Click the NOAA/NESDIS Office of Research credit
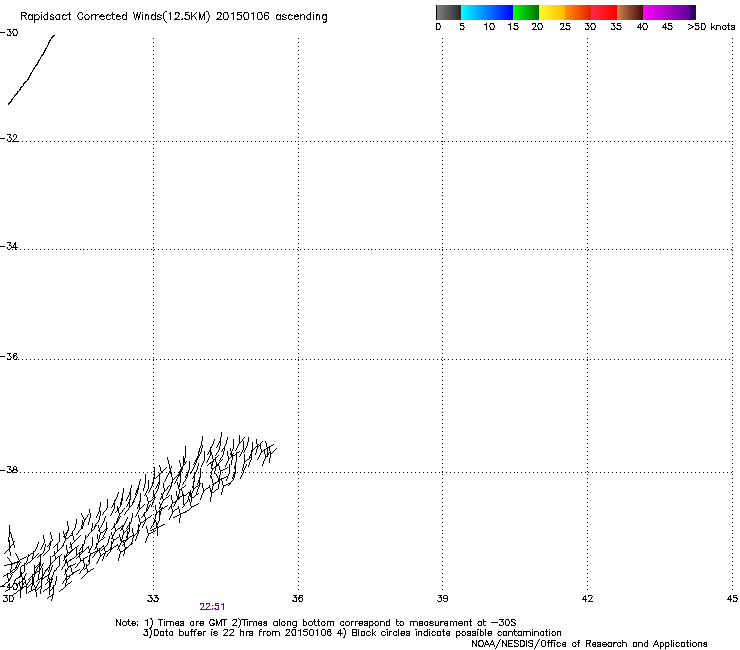 pos(589,644)
